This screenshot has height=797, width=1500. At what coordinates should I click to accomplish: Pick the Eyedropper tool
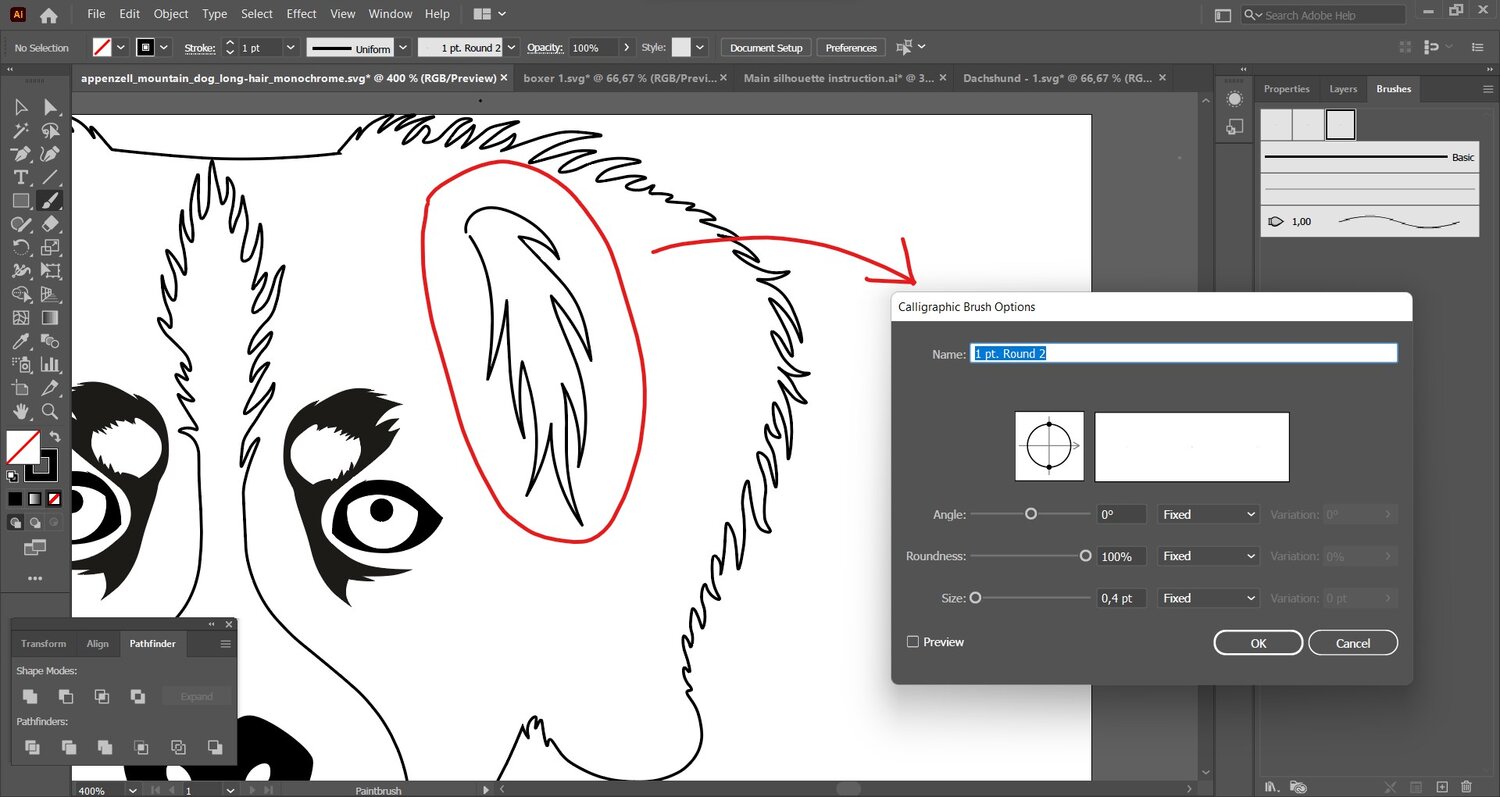(20, 342)
